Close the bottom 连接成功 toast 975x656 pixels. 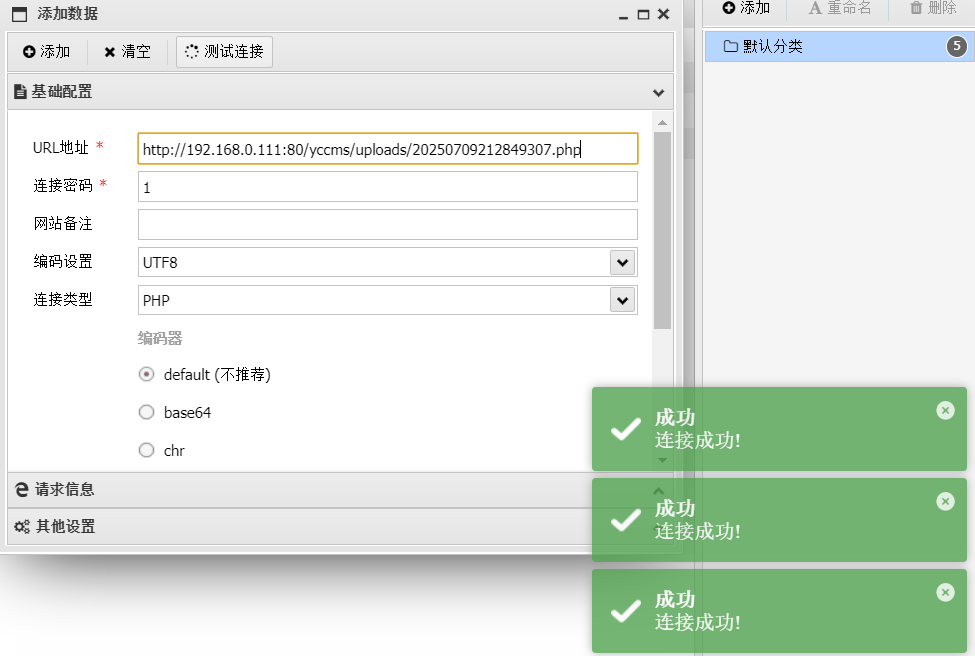(945, 592)
